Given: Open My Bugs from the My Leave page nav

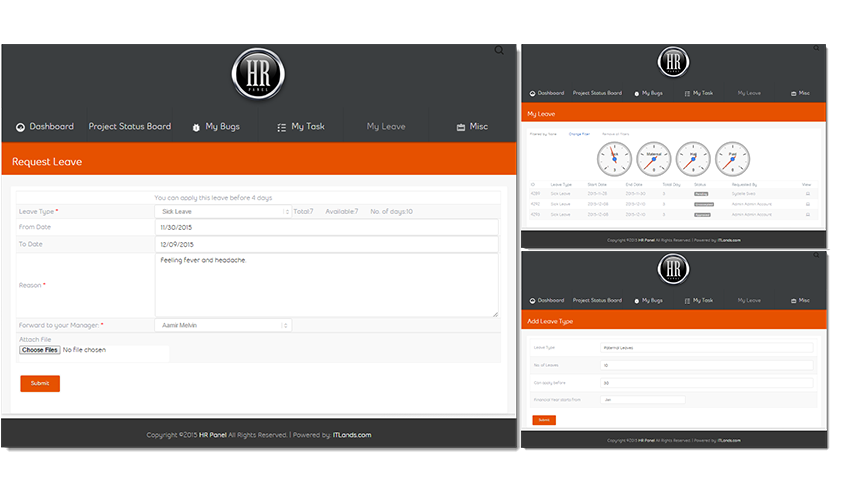Looking at the screenshot, I should point(648,93).
